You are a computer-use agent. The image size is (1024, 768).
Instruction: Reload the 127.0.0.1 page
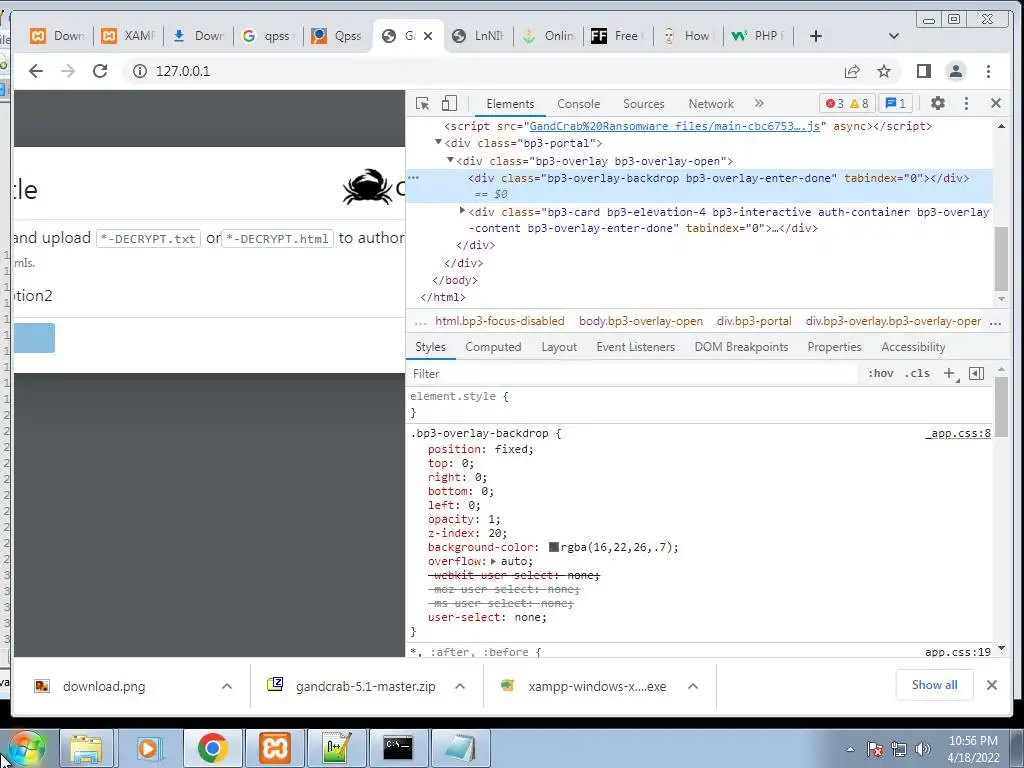pos(100,71)
